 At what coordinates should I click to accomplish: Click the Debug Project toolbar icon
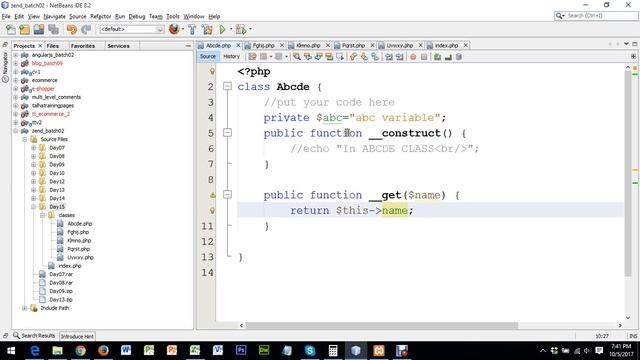pos(241,29)
